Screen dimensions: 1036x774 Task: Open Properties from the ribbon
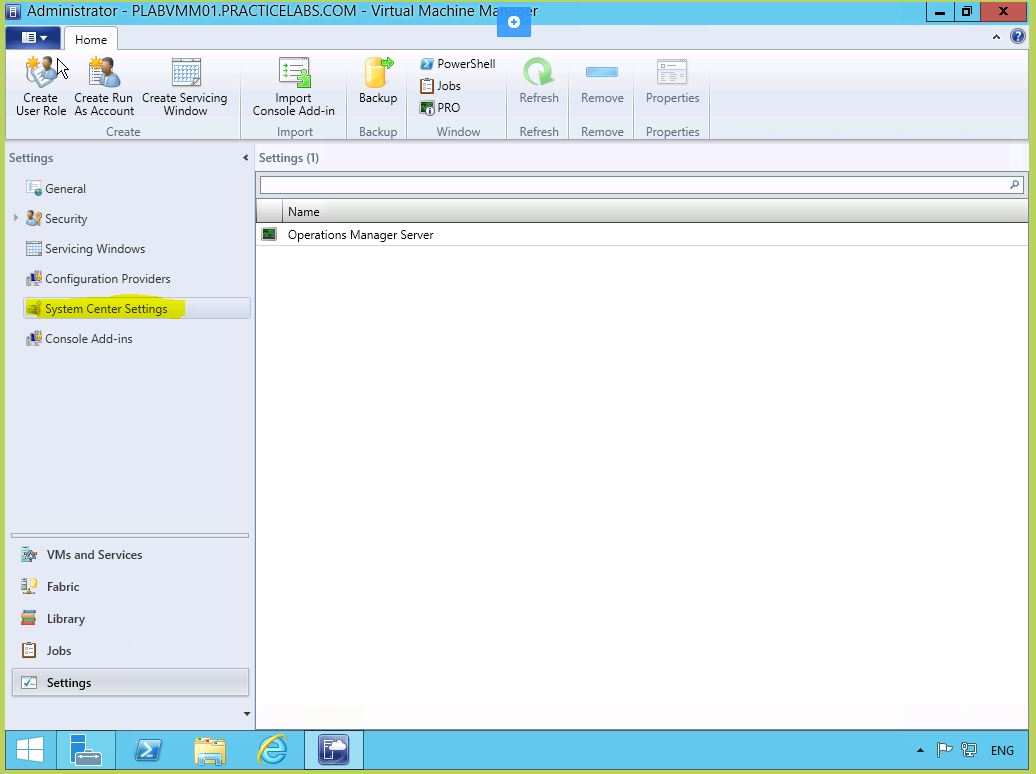click(x=672, y=81)
